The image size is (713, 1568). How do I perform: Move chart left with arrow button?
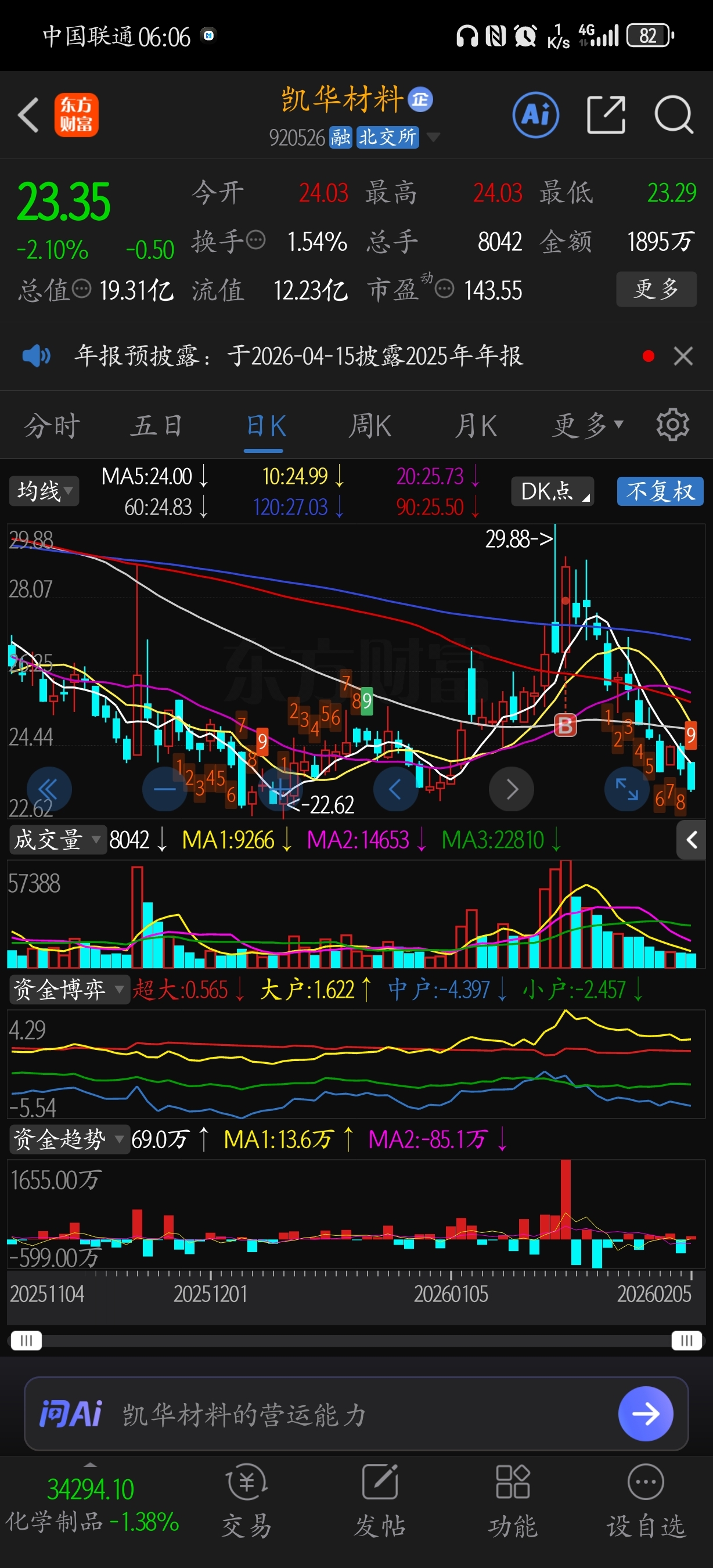[x=395, y=789]
